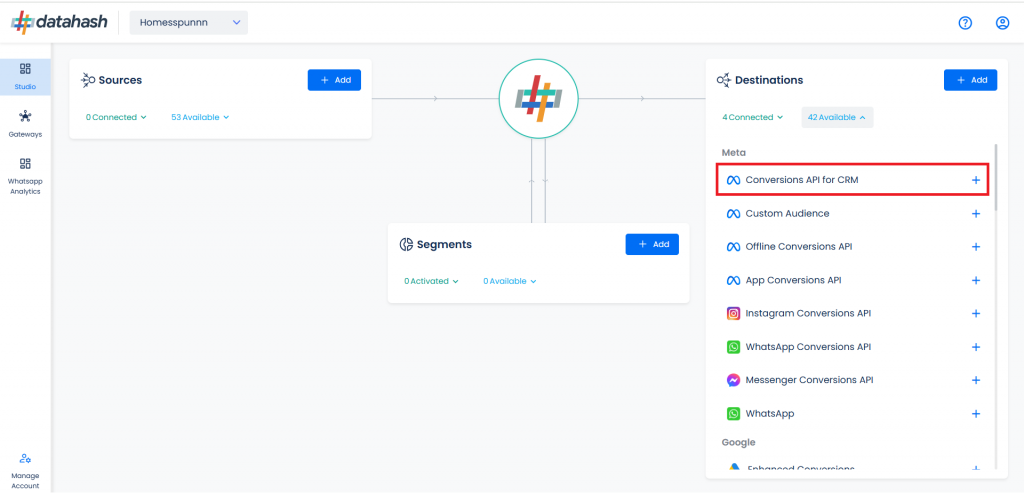Click Meta logo beside Custom Audience
Viewport: 1024px width, 493px height.
(x=733, y=214)
